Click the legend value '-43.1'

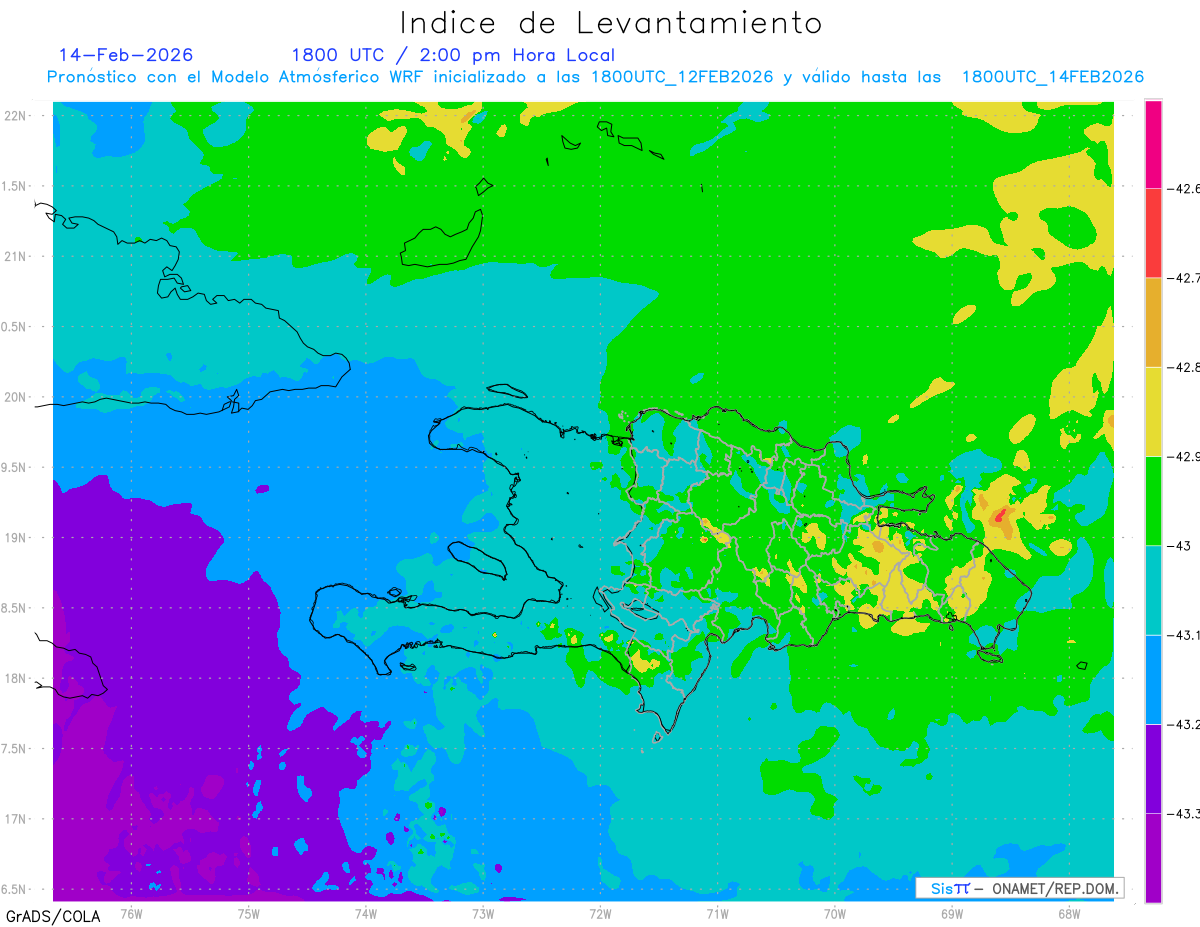[x=1183, y=635]
